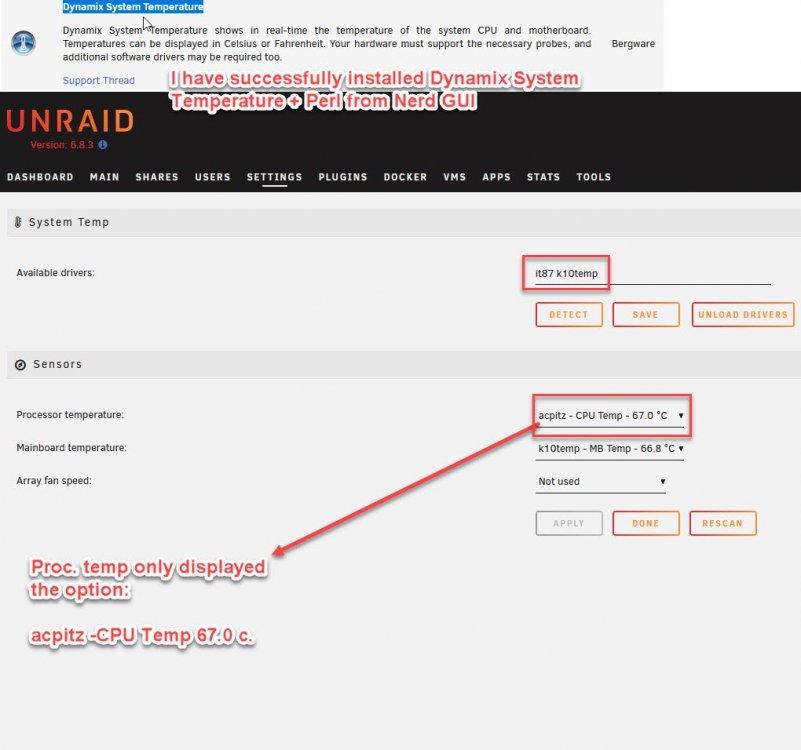Open the Tools tab
This screenshot has width=801, height=750.
click(594, 177)
